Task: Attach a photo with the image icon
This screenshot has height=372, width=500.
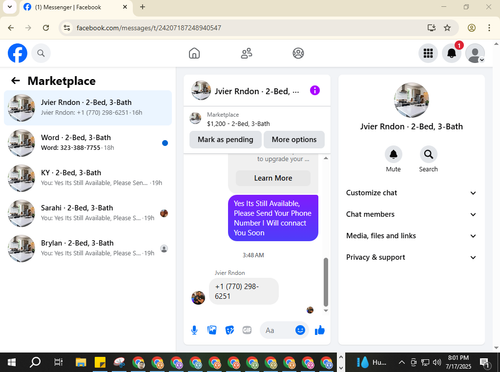Action: tap(212, 330)
